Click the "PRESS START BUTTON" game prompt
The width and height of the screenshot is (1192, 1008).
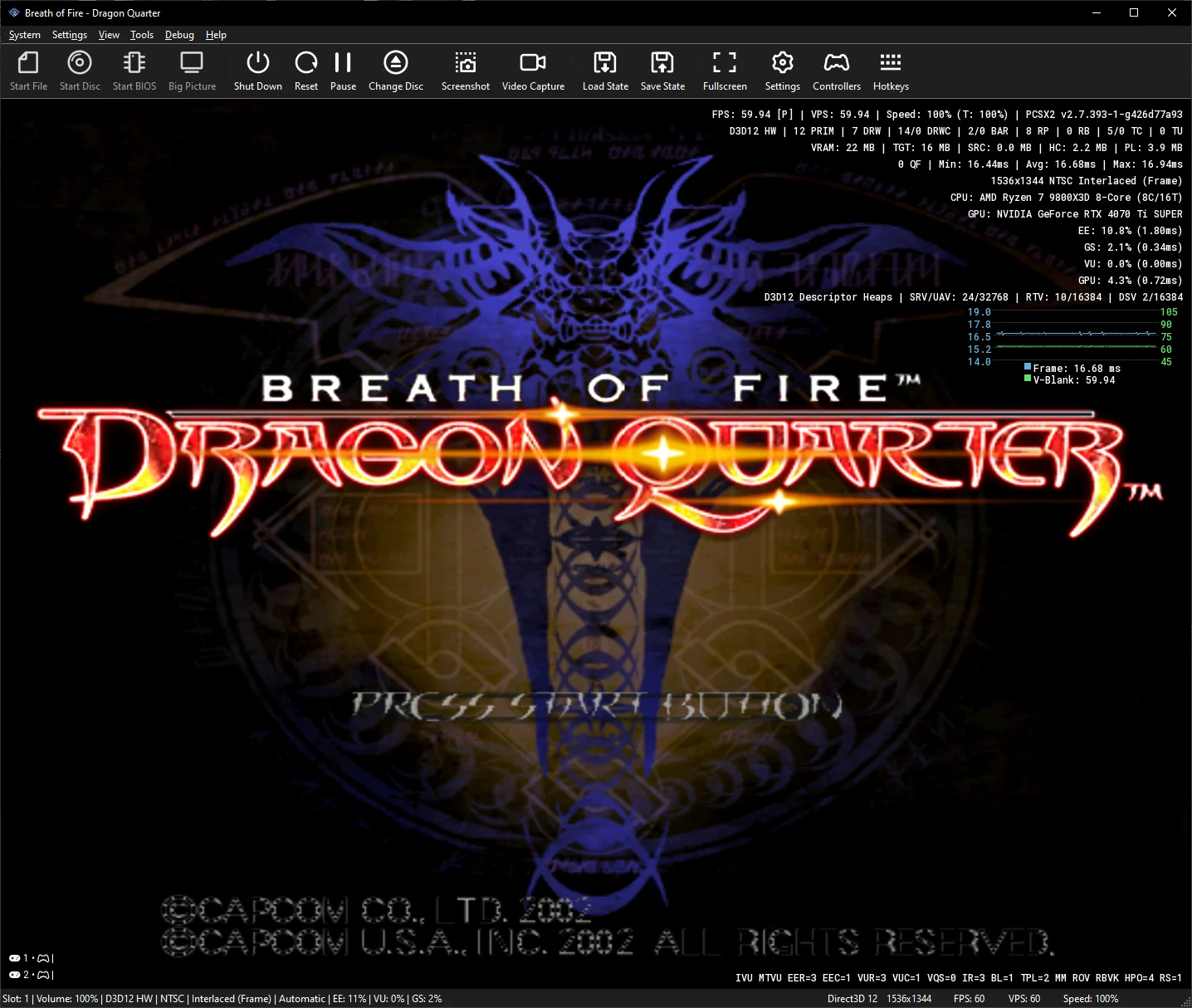(597, 706)
